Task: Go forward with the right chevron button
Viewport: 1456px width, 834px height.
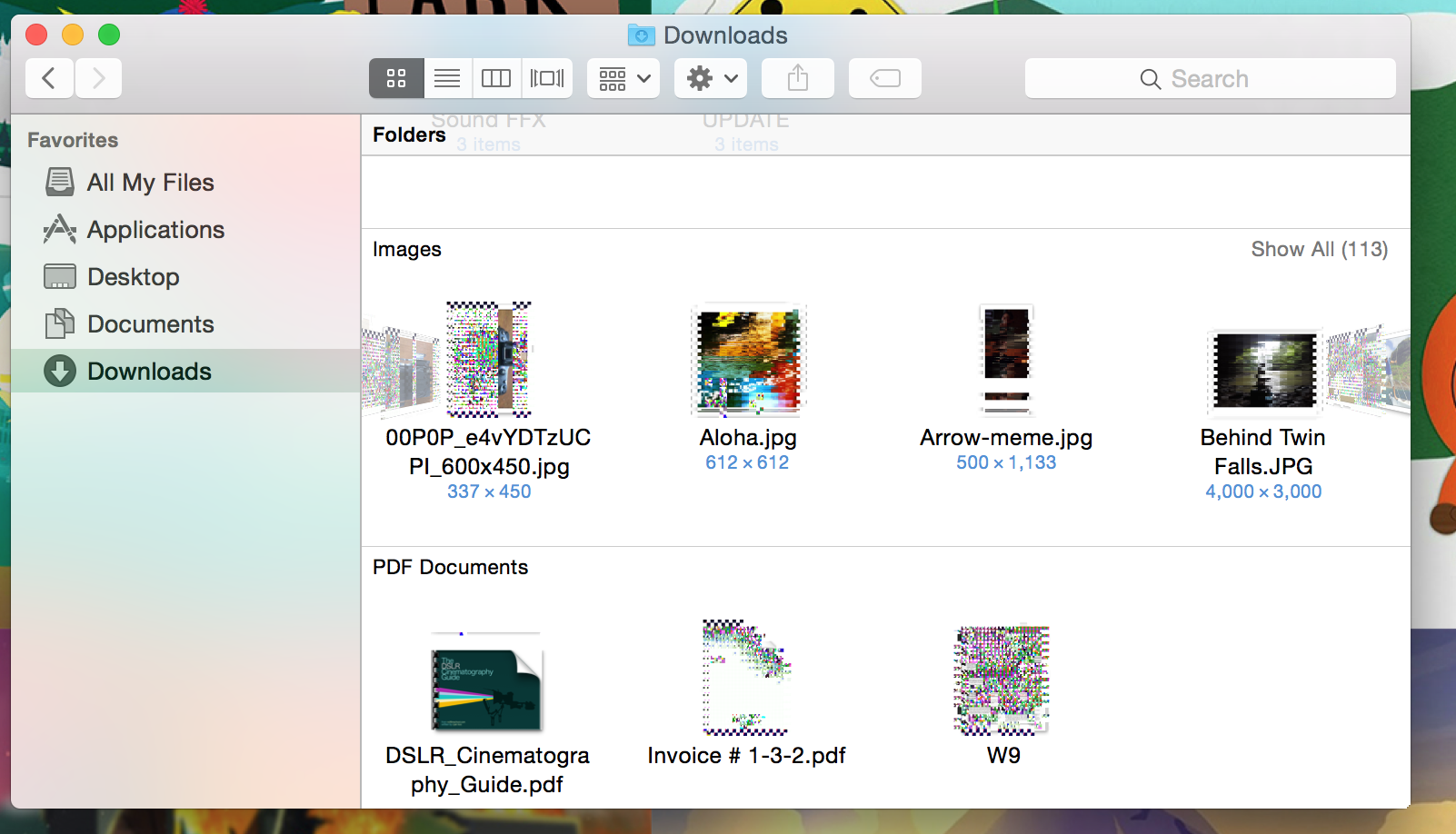Action: point(98,78)
